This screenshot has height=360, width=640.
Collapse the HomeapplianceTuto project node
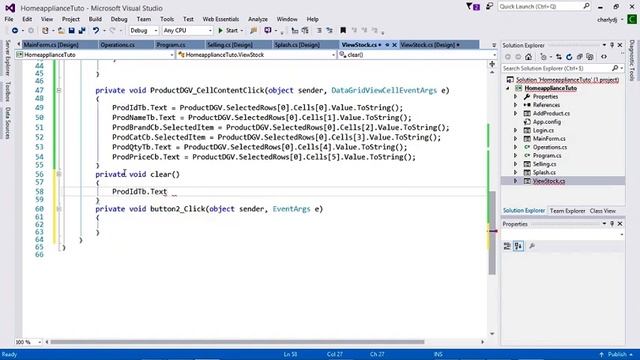508,88
